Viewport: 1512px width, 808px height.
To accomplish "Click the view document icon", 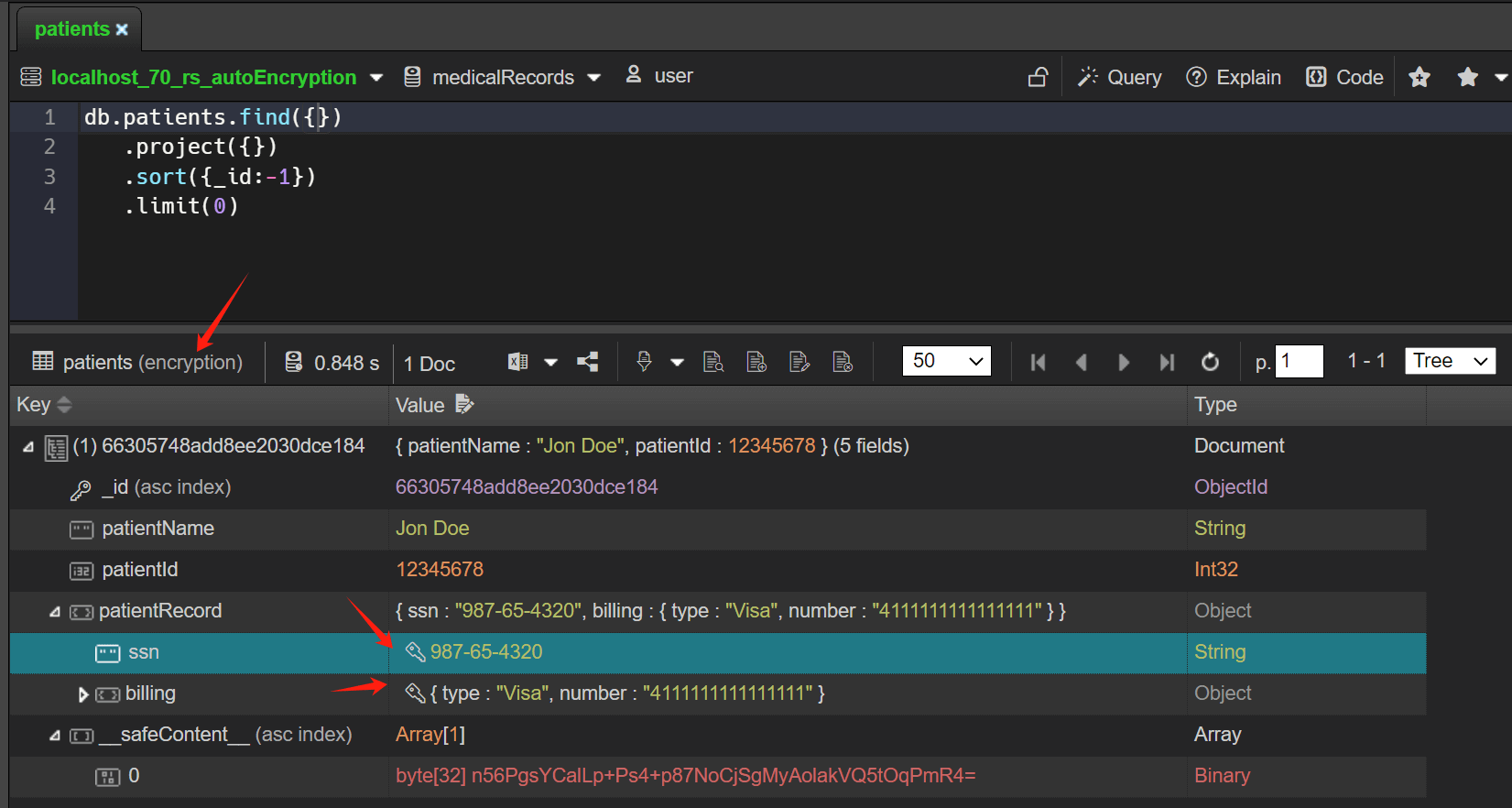I will [x=713, y=362].
